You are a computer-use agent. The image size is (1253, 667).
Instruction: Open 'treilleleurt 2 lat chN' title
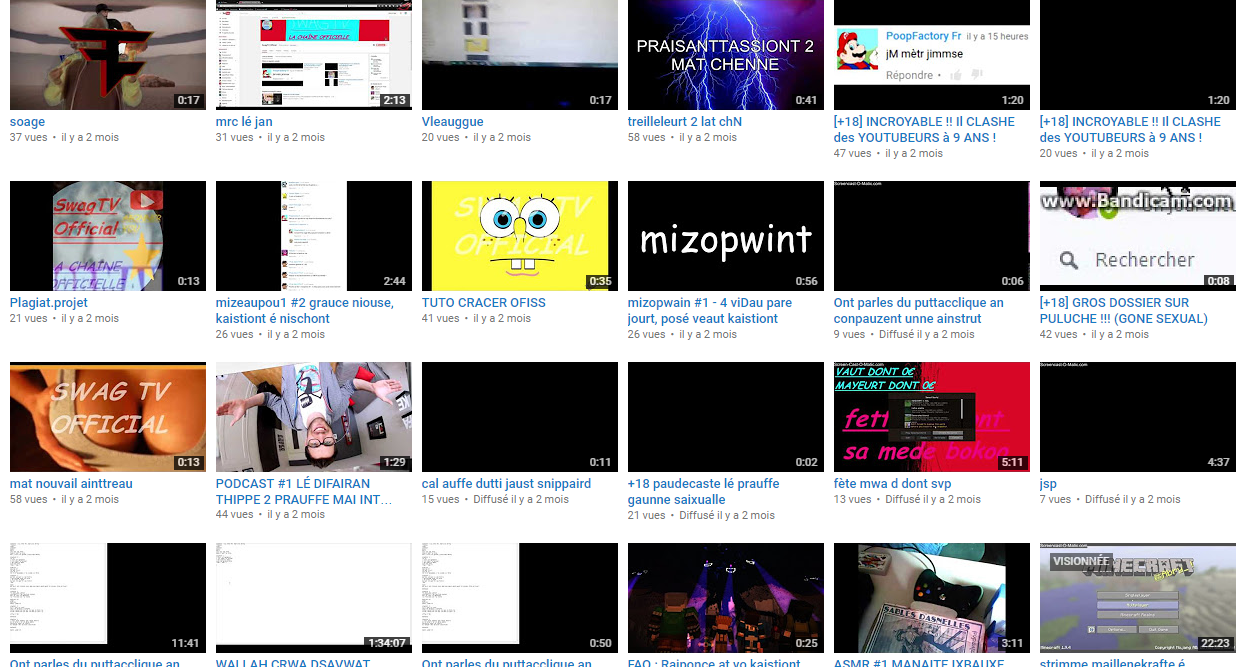684,122
